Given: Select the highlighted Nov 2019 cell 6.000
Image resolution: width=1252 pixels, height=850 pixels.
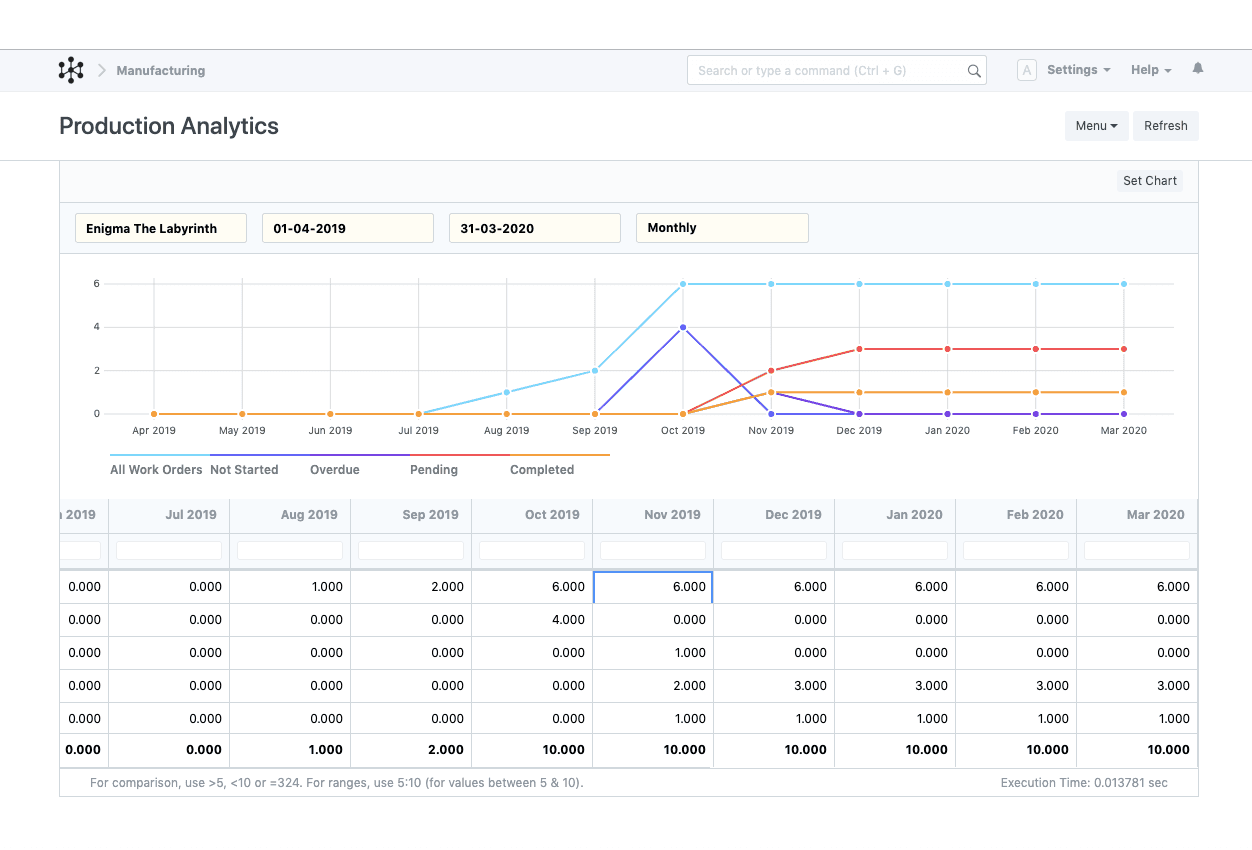Looking at the screenshot, I should coord(653,587).
